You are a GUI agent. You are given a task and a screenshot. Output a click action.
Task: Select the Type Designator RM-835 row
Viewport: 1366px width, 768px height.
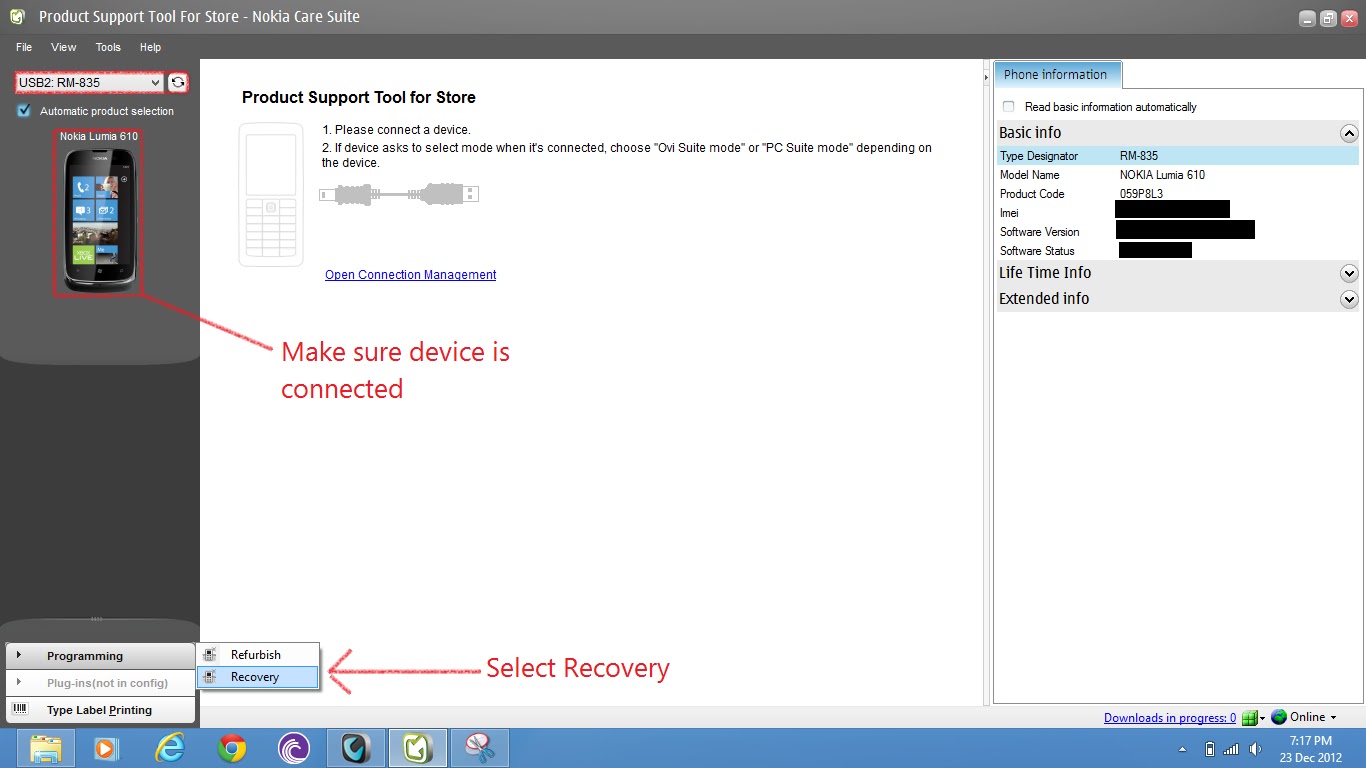pyautogui.click(x=1178, y=156)
